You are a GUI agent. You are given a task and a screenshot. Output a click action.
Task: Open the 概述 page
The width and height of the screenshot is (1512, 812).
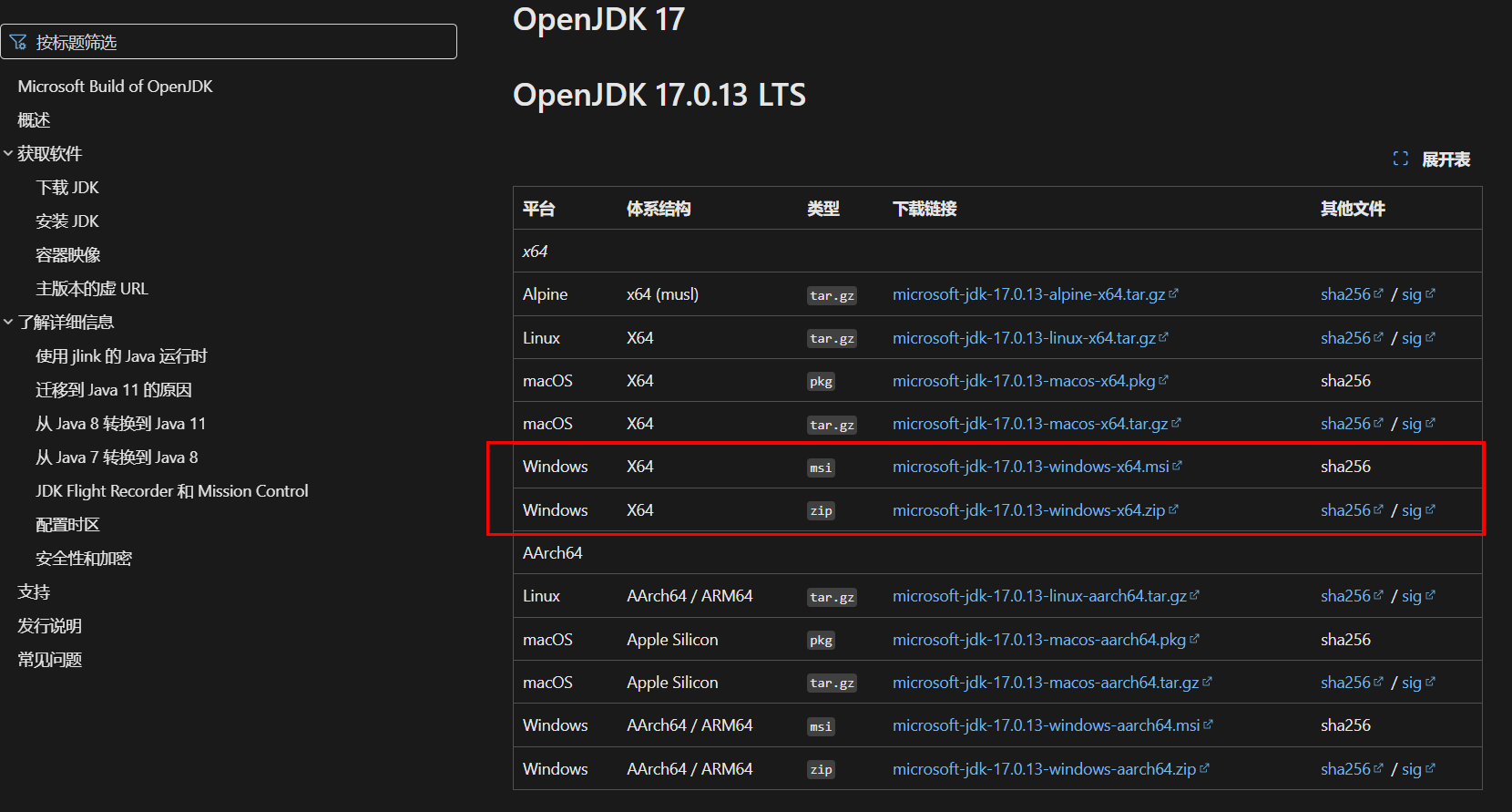click(34, 119)
